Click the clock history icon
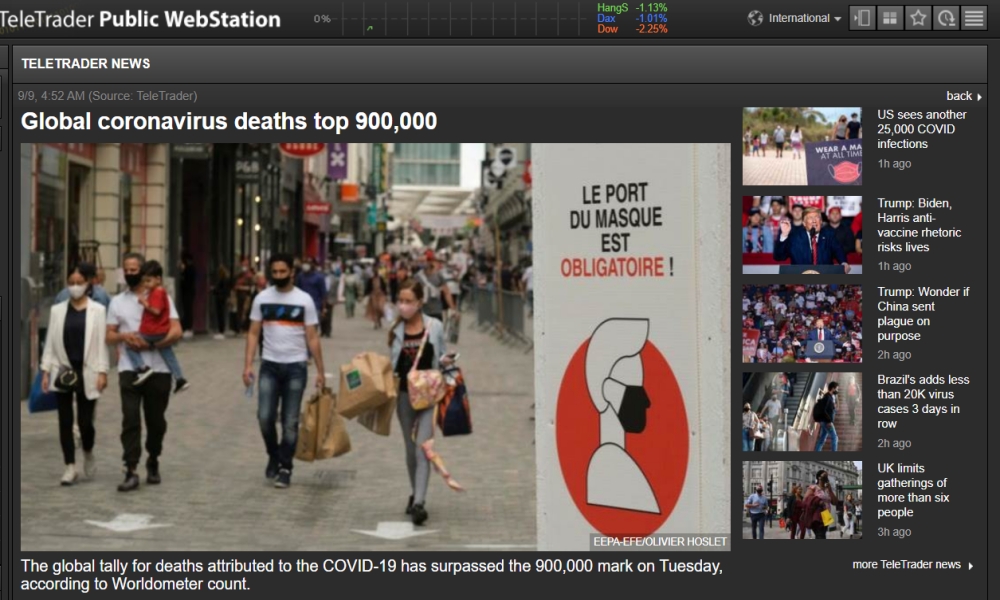 [x=946, y=18]
